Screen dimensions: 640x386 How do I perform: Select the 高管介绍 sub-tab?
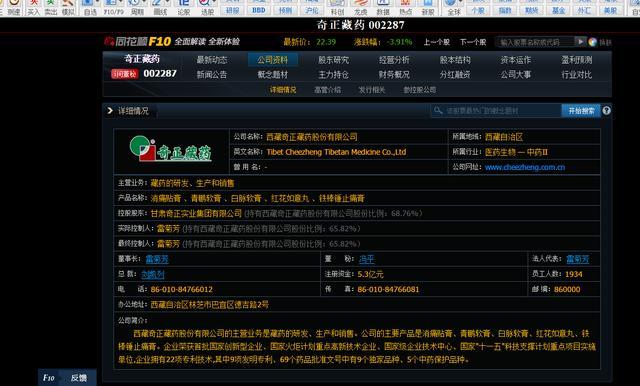click(327, 90)
